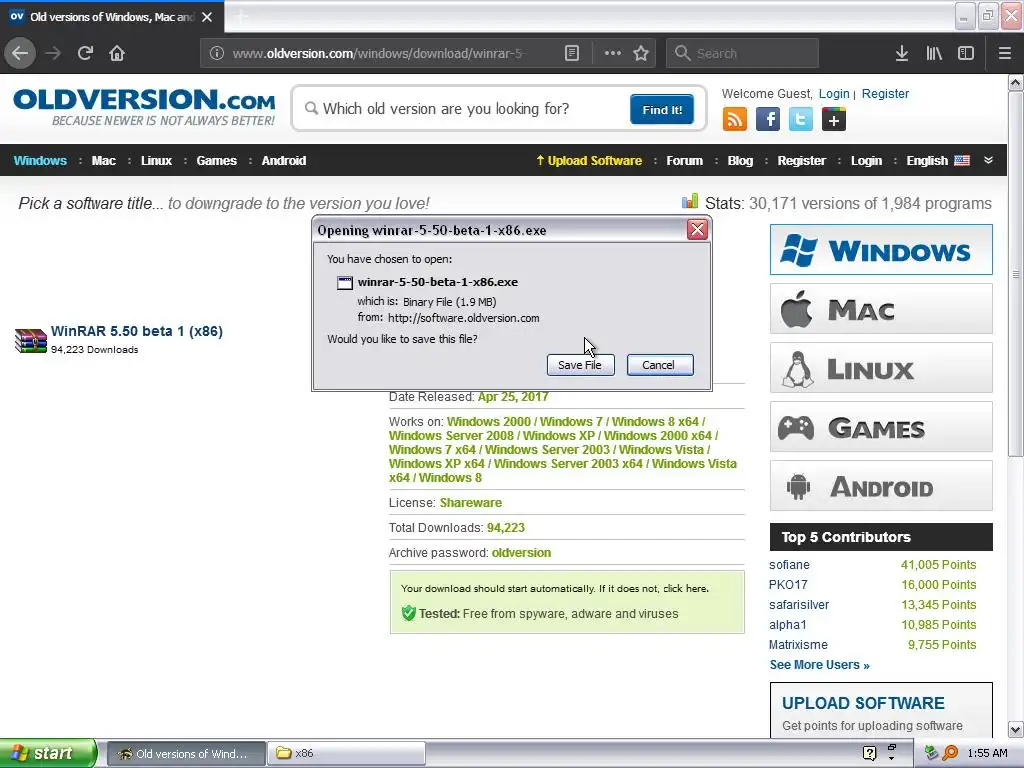Show sidebars using the sidebar icon

tap(966, 53)
